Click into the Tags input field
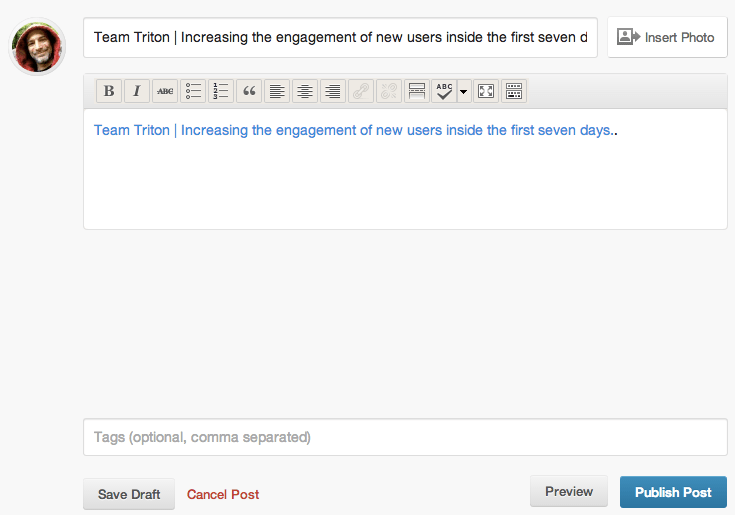This screenshot has width=735, height=515. [405, 437]
